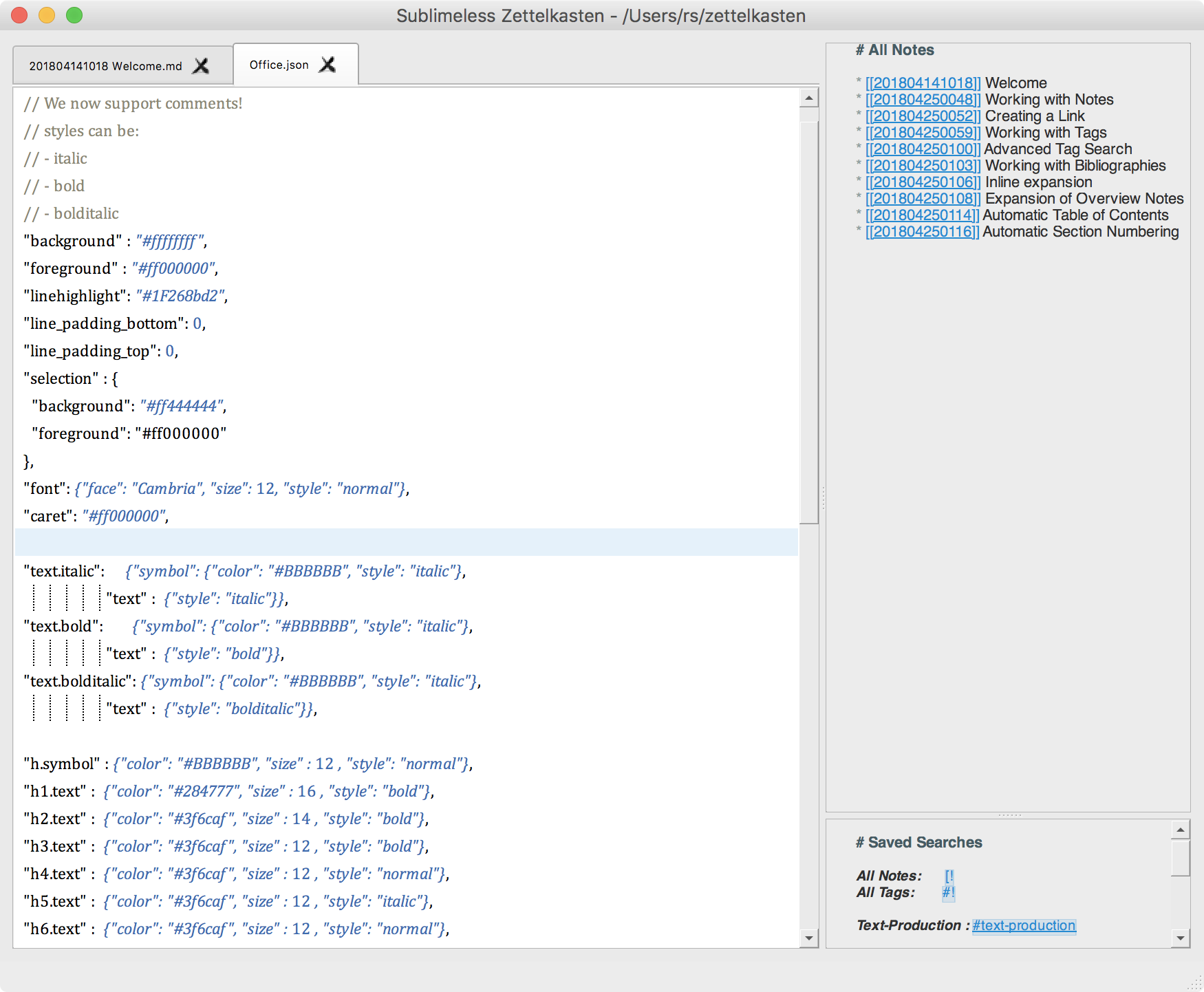Click the comment '// We now support comments!'
Viewport: 1204px width, 992px height.
[133, 103]
